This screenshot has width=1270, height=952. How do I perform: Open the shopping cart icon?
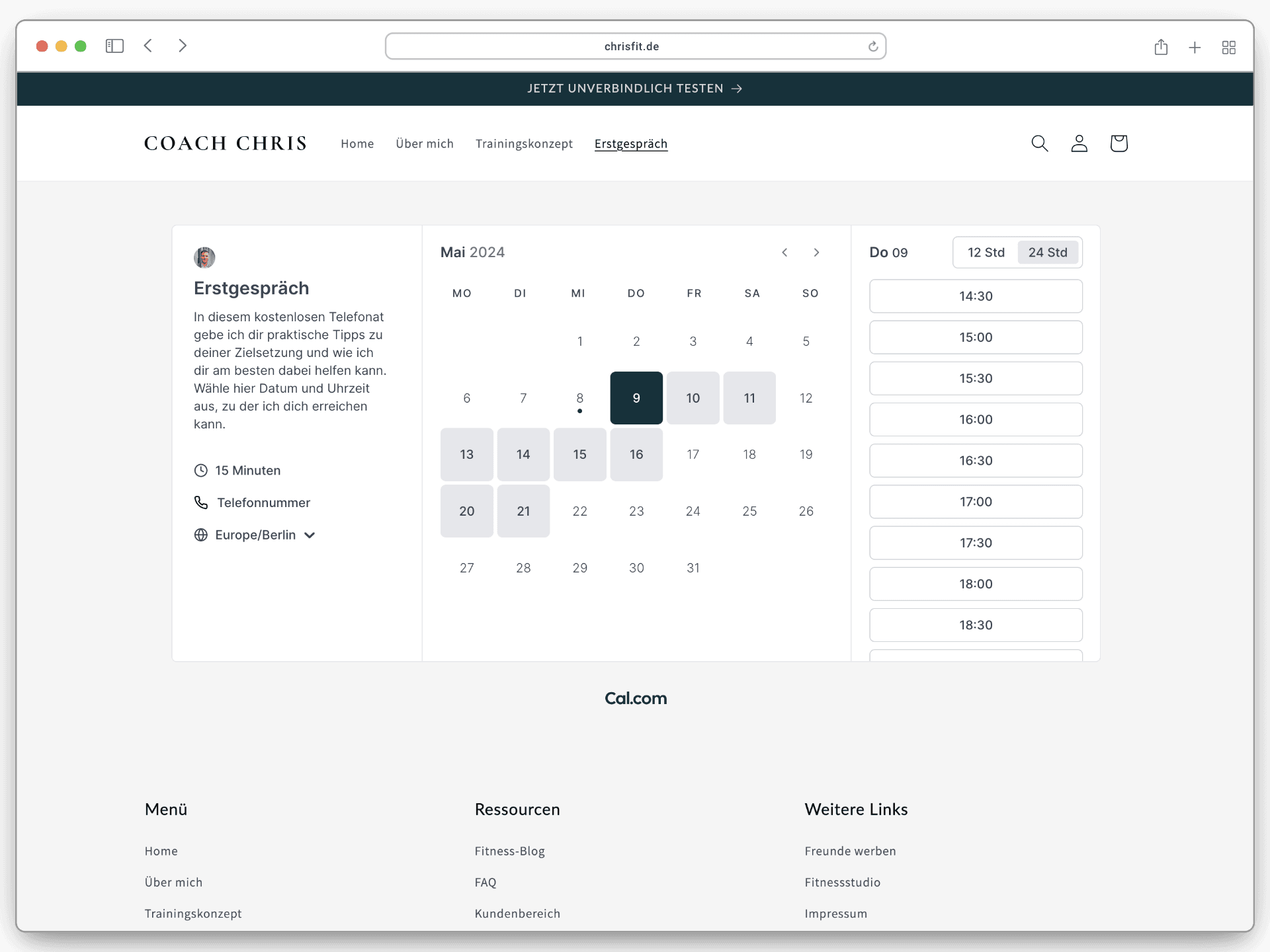point(1119,143)
